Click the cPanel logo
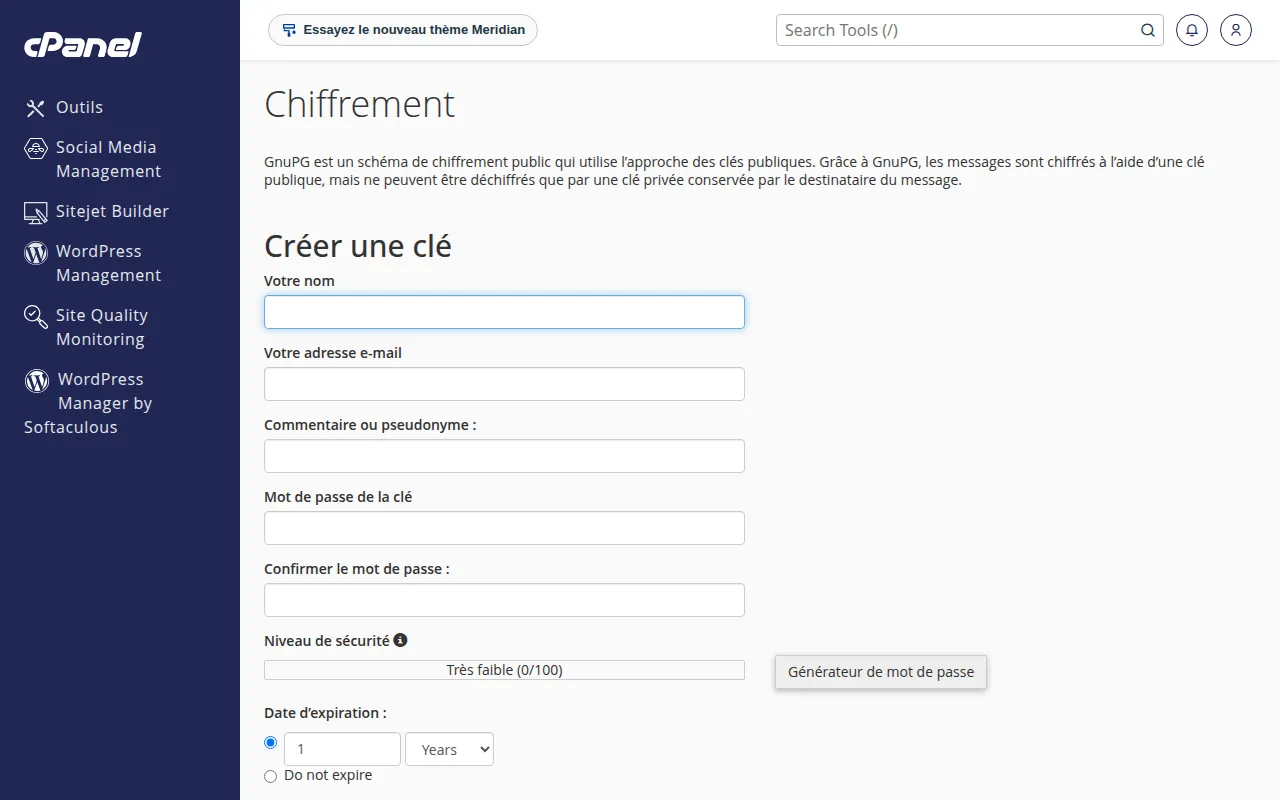Image resolution: width=1280 pixels, height=800 pixels. coord(83,44)
